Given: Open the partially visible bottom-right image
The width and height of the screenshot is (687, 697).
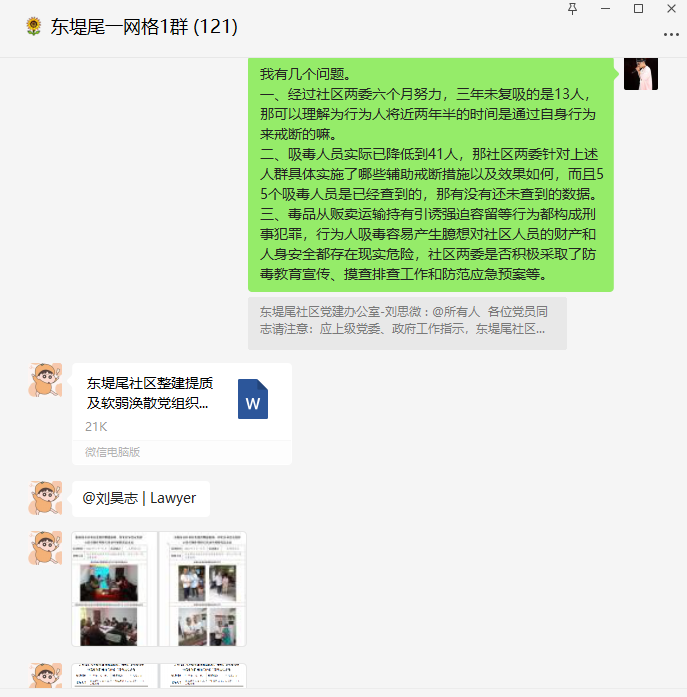Looking at the screenshot, I should [x=203, y=676].
